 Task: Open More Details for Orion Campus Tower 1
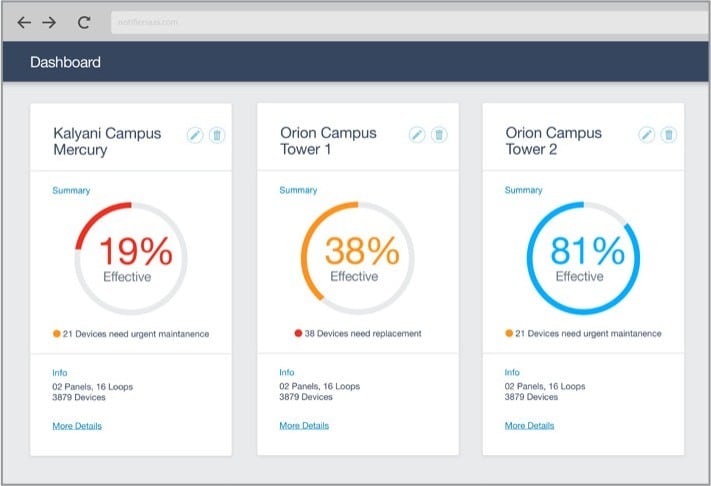tap(304, 426)
